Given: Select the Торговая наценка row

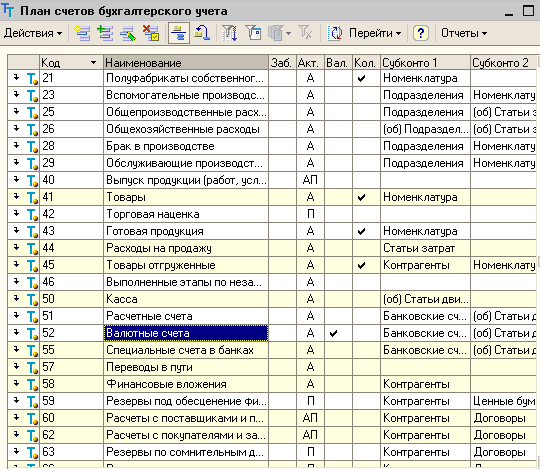Looking at the screenshot, I should tap(272, 214).
